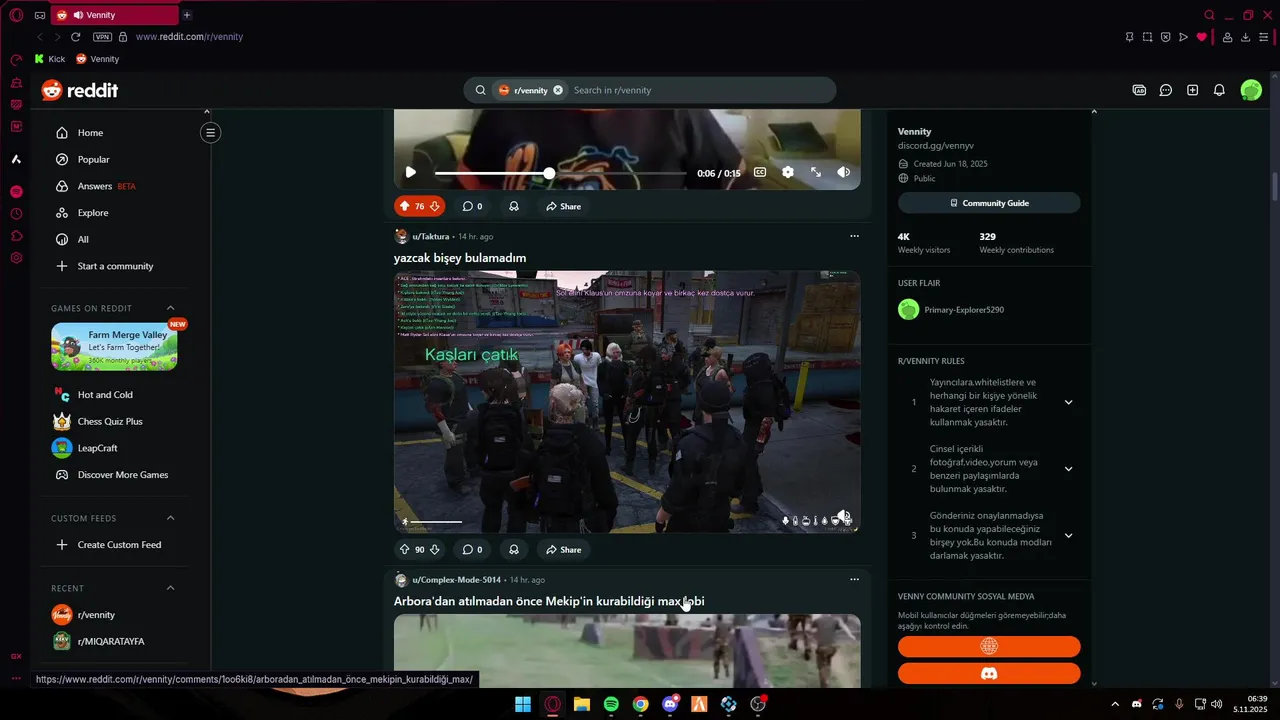1280x720 pixels.
Task: Remove the r/vennity search filter chip
Action: (x=558, y=90)
